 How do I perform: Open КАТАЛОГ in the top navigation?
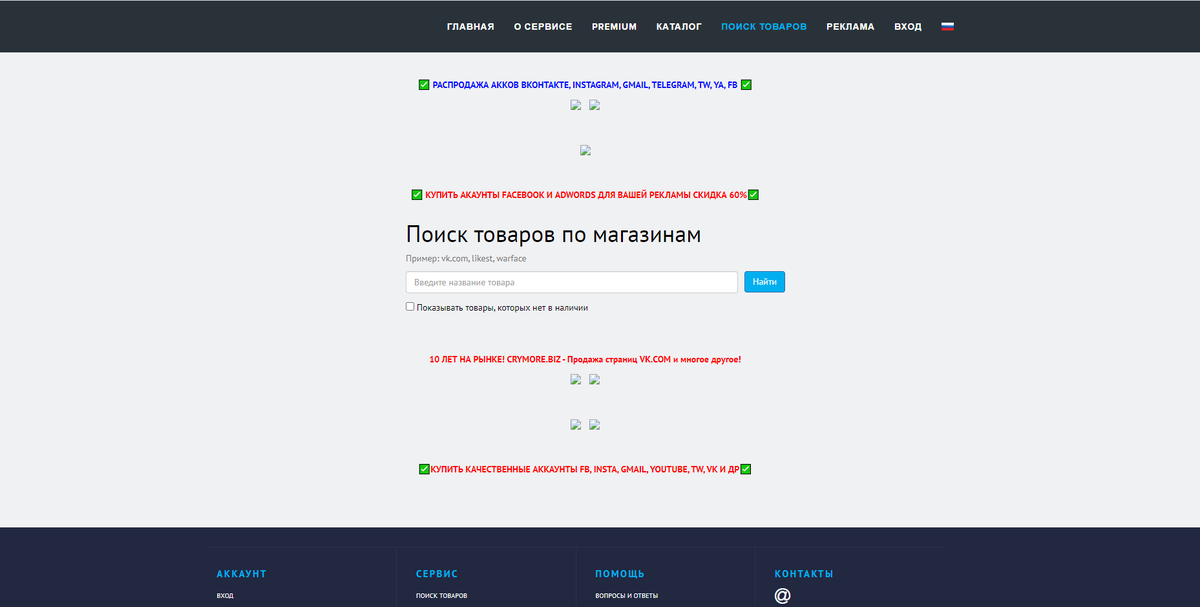[x=679, y=27]
